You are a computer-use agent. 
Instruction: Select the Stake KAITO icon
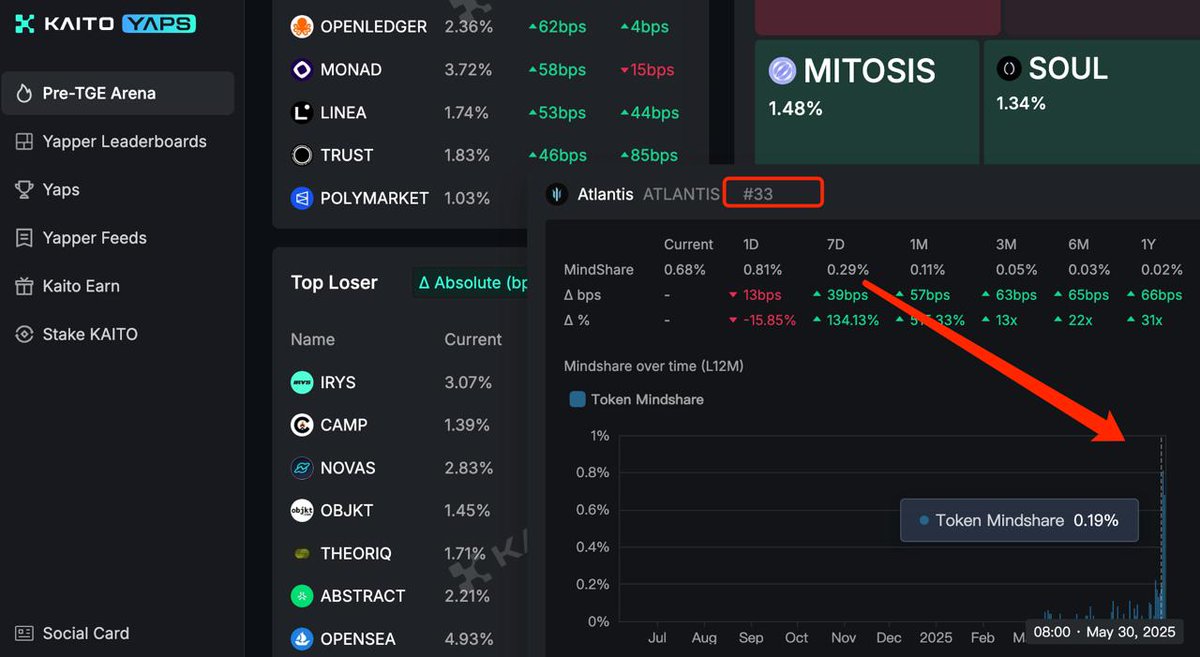(25, 334)
